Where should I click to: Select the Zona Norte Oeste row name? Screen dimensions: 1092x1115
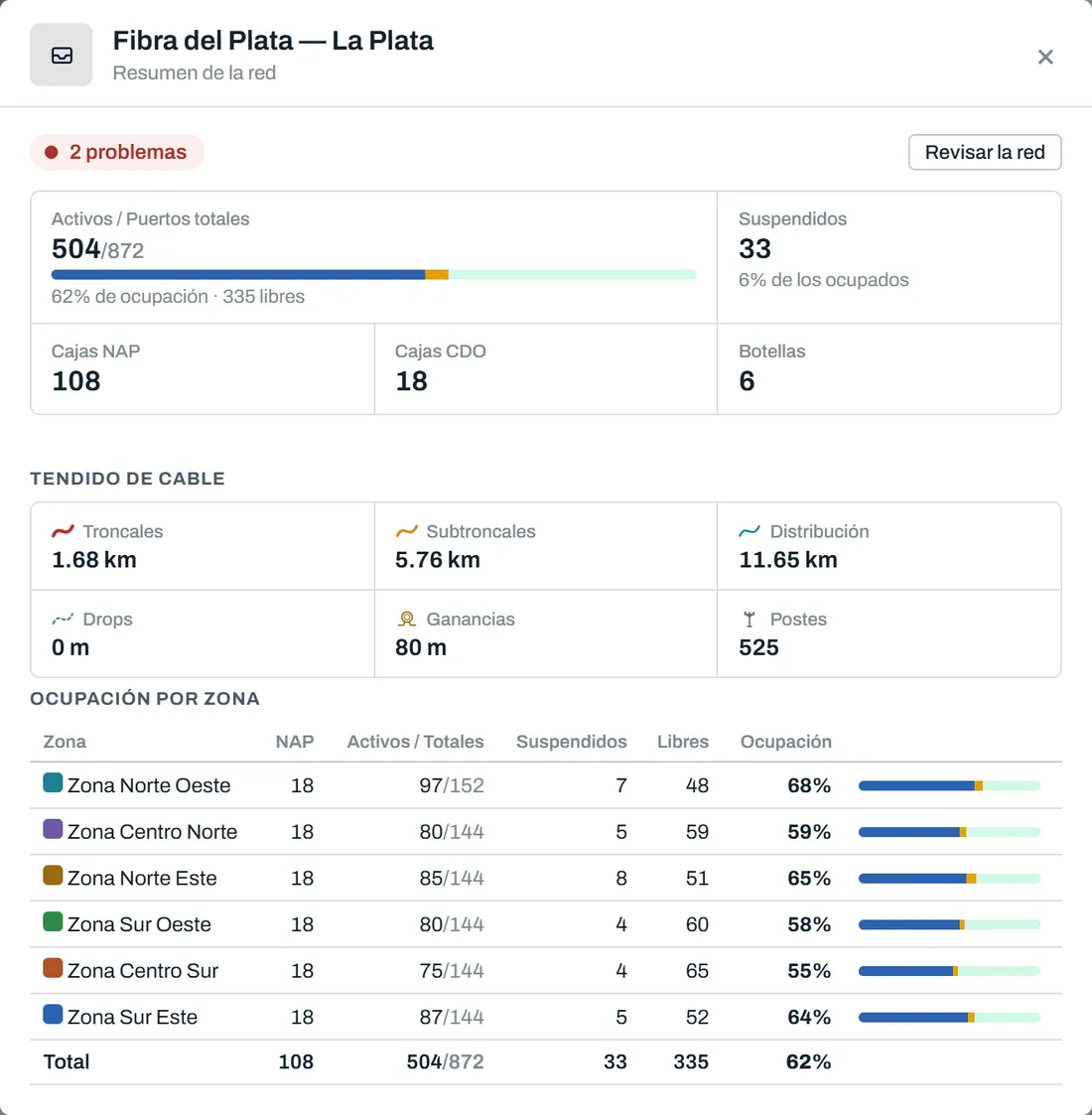pyautogui.click(x=149, y=785)
